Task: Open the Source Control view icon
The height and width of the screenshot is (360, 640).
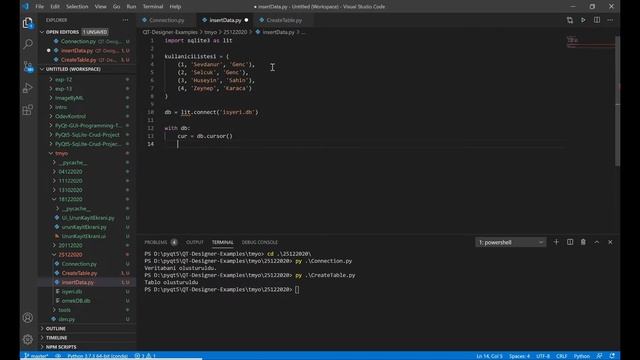Action: pyautogui.click(x=28, y=66)
